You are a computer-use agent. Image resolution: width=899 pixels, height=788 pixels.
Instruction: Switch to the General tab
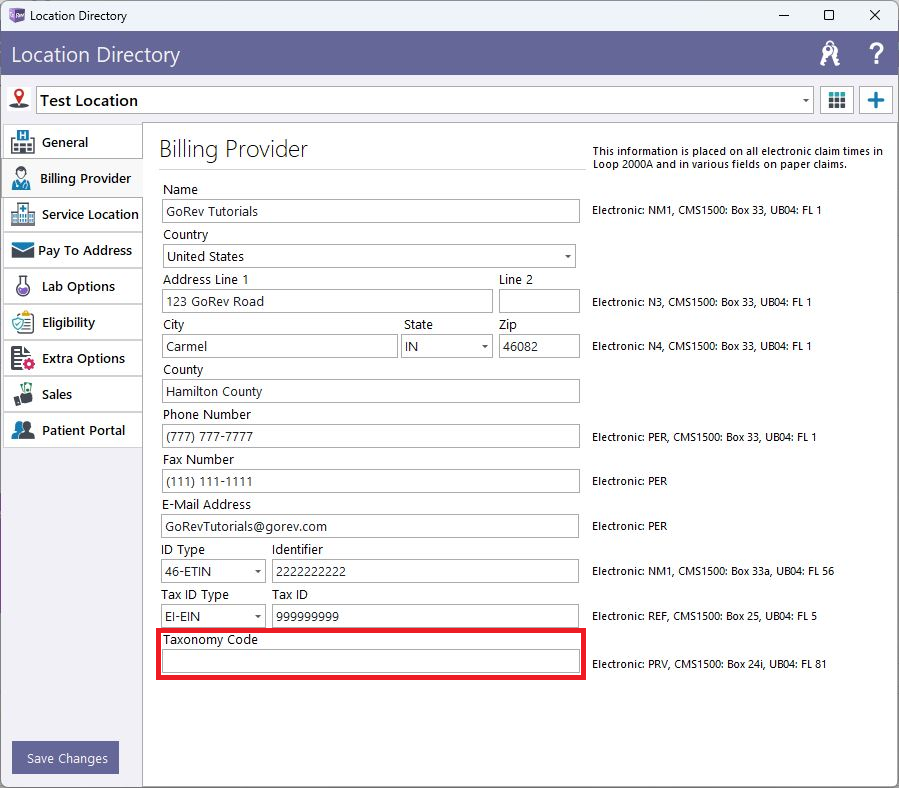(x=73, y=142)
